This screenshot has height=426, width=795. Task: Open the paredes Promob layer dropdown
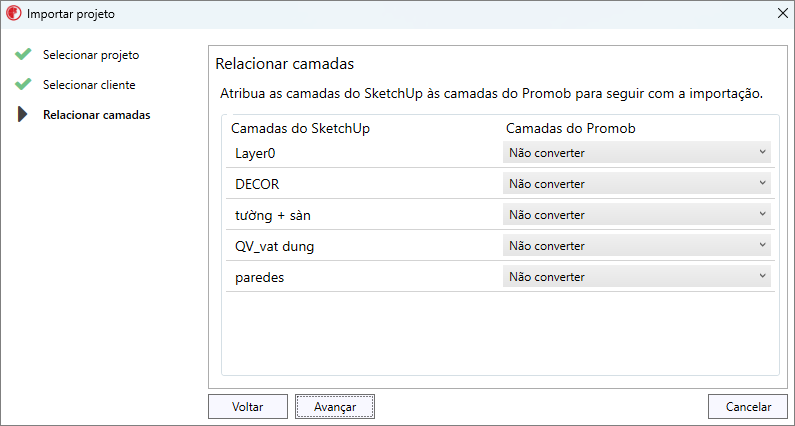637,276
